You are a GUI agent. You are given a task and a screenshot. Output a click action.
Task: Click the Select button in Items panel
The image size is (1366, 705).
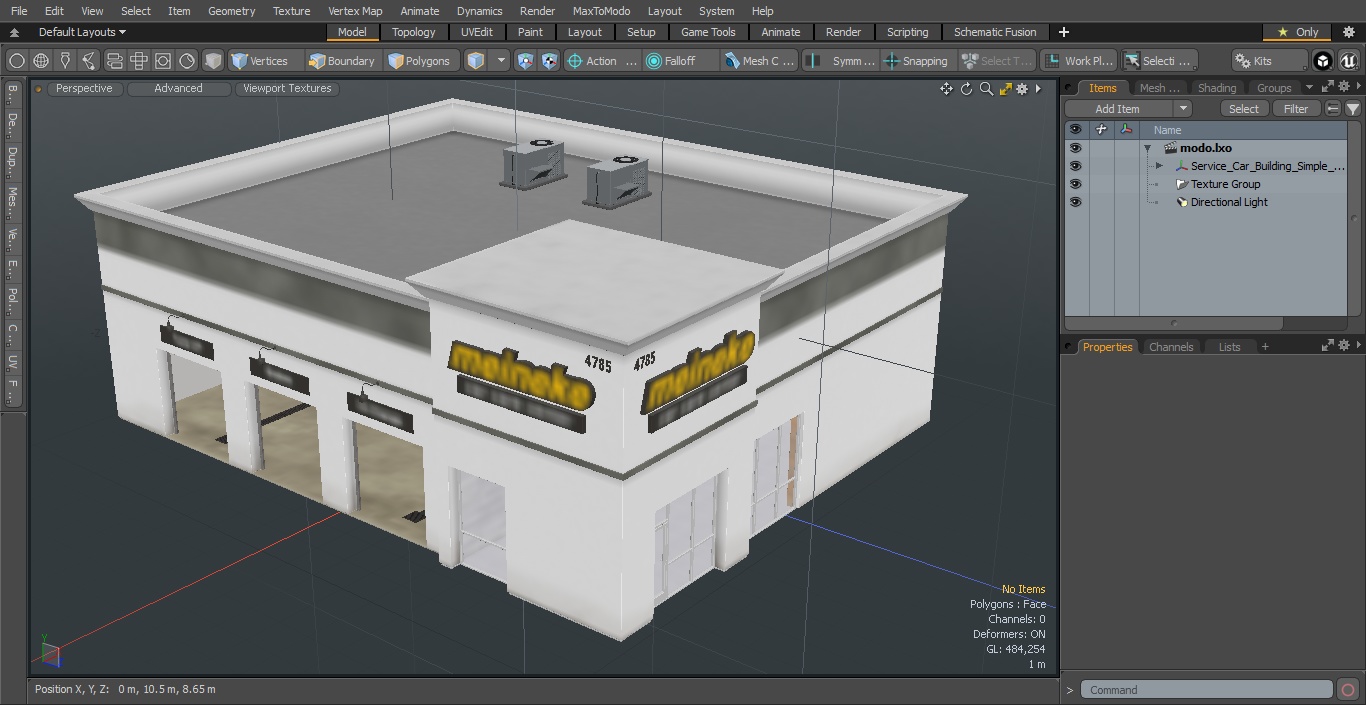pos(1244,109)
